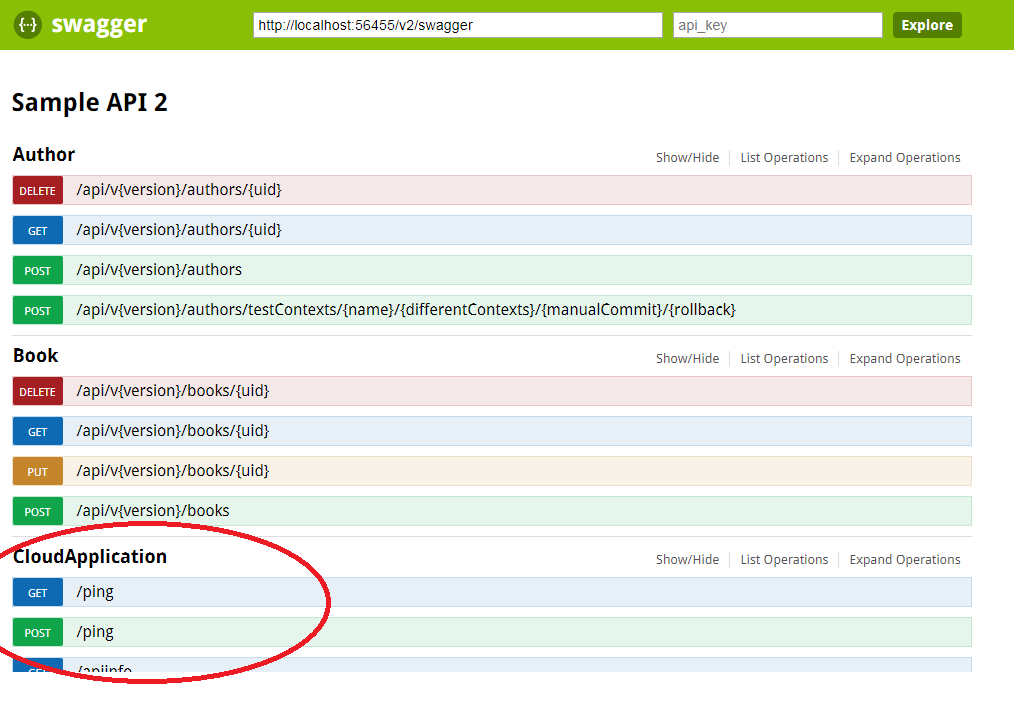Expand the GET /ping path
1014x701 pixels.
[x=95, y=592]
